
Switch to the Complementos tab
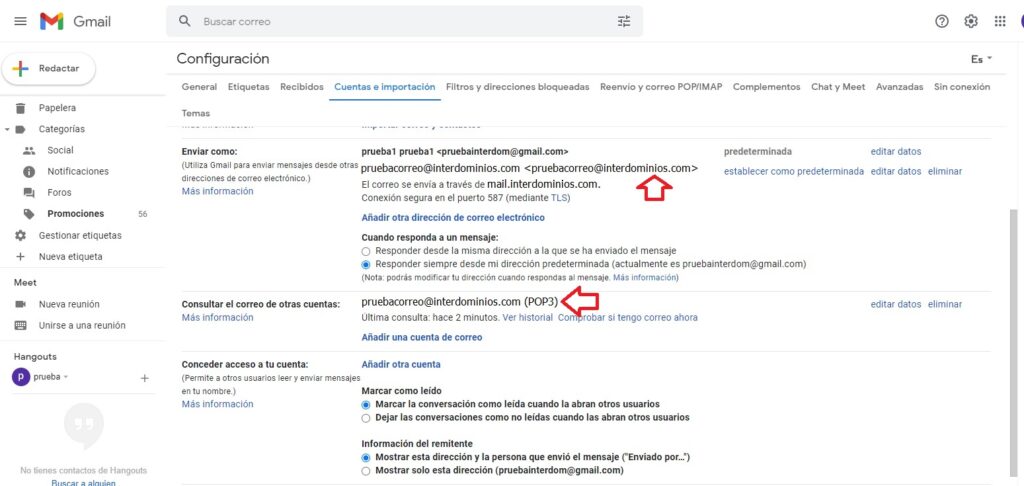pyautogui.click(x=766, y=87)
